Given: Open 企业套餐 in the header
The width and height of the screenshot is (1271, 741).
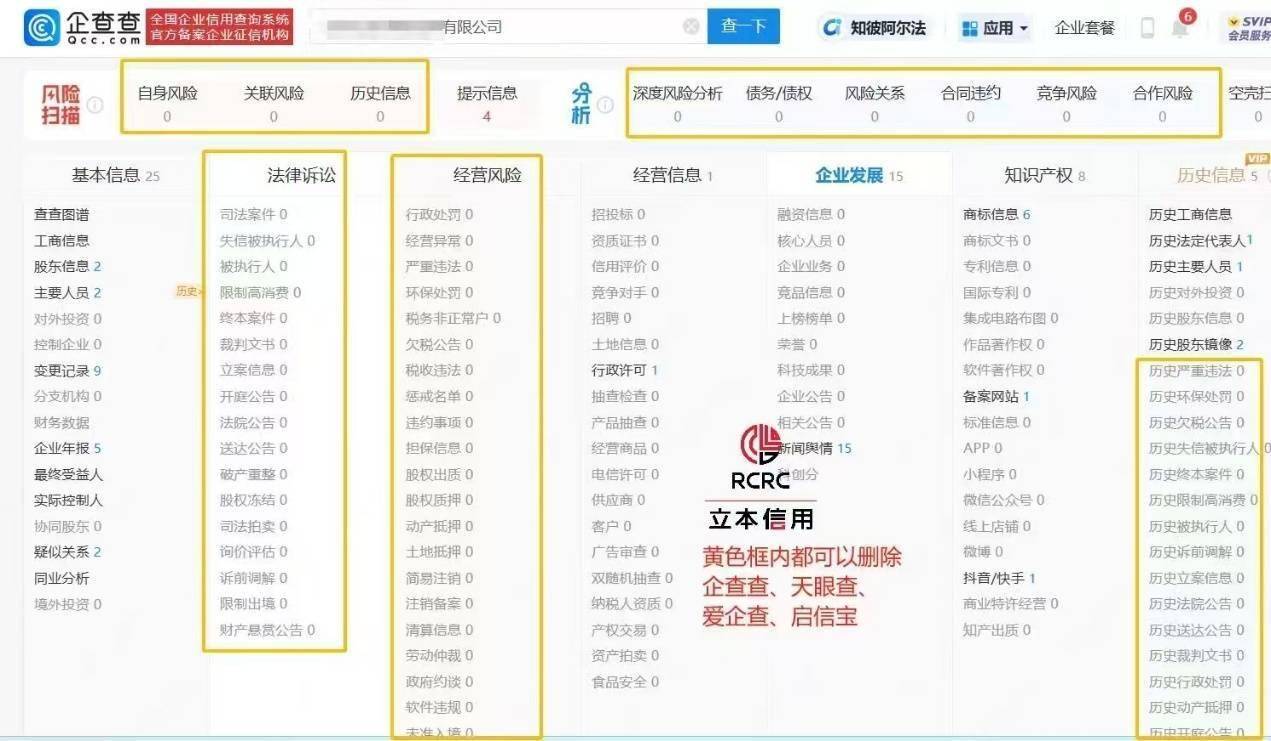Looking at the screenshot, I should [x=1084, y=28].
